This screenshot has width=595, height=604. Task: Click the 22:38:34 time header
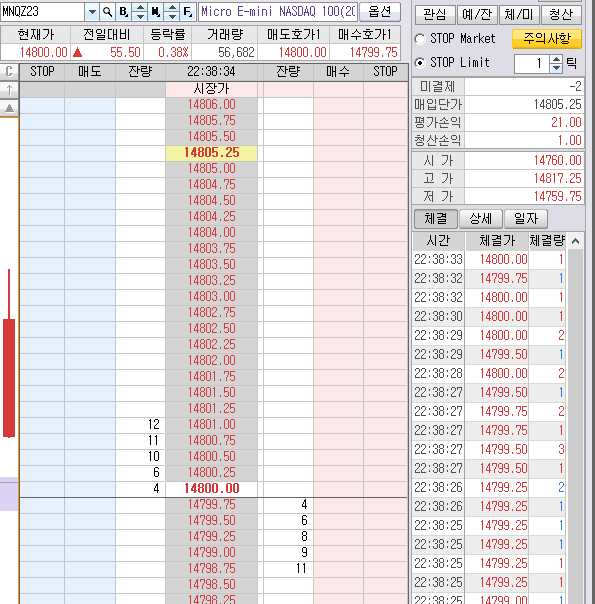(211, 72)
